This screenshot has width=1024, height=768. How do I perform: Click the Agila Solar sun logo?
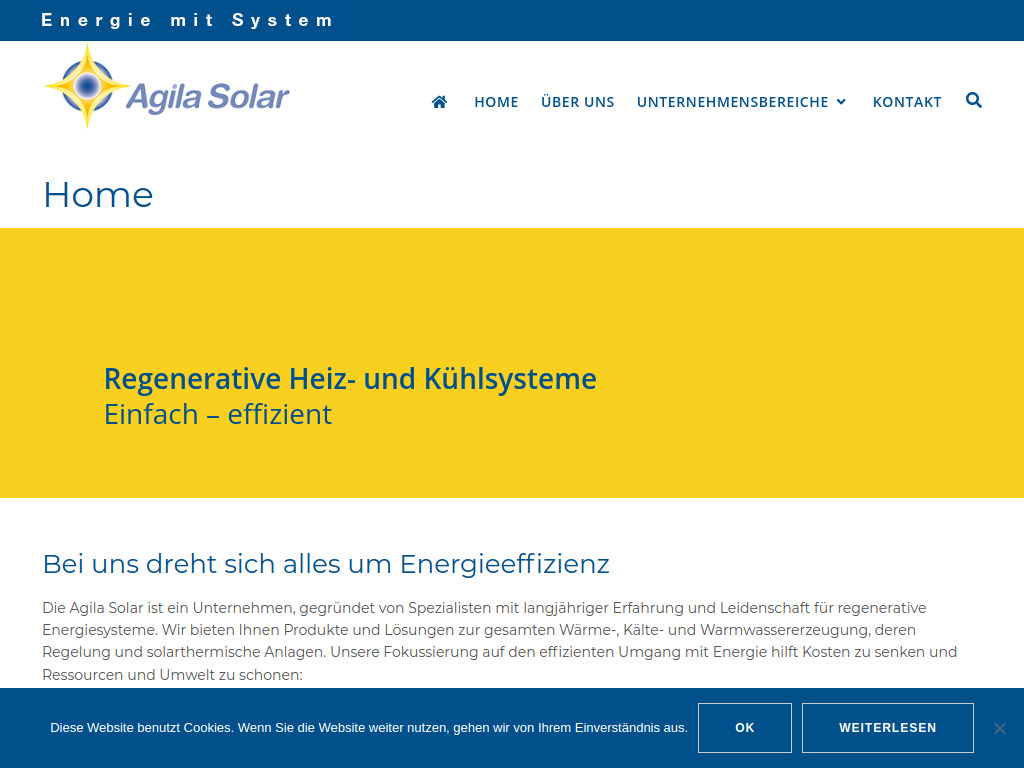pyautogui.click(x=85, y=86)
